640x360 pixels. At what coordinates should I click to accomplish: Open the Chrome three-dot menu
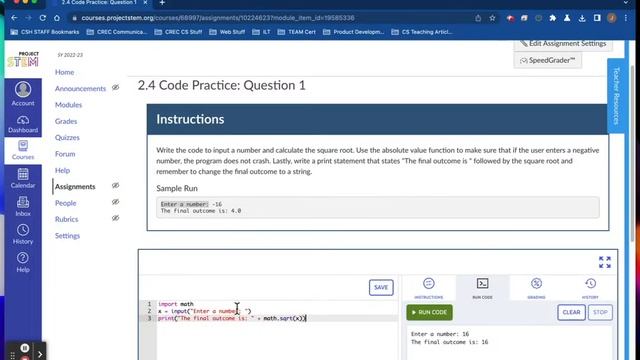[626, 18]
